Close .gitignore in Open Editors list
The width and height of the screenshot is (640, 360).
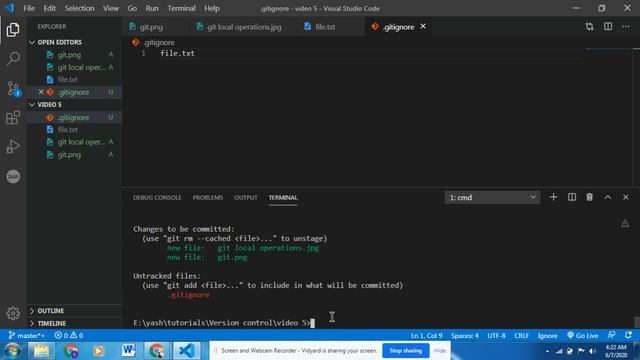(41, 92)
